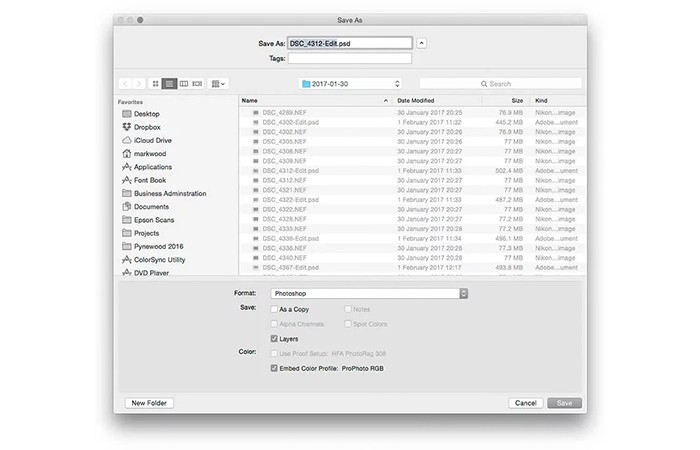Select file DSC_4309.NEF
700x450 pixels.
(x=413, y=161)
